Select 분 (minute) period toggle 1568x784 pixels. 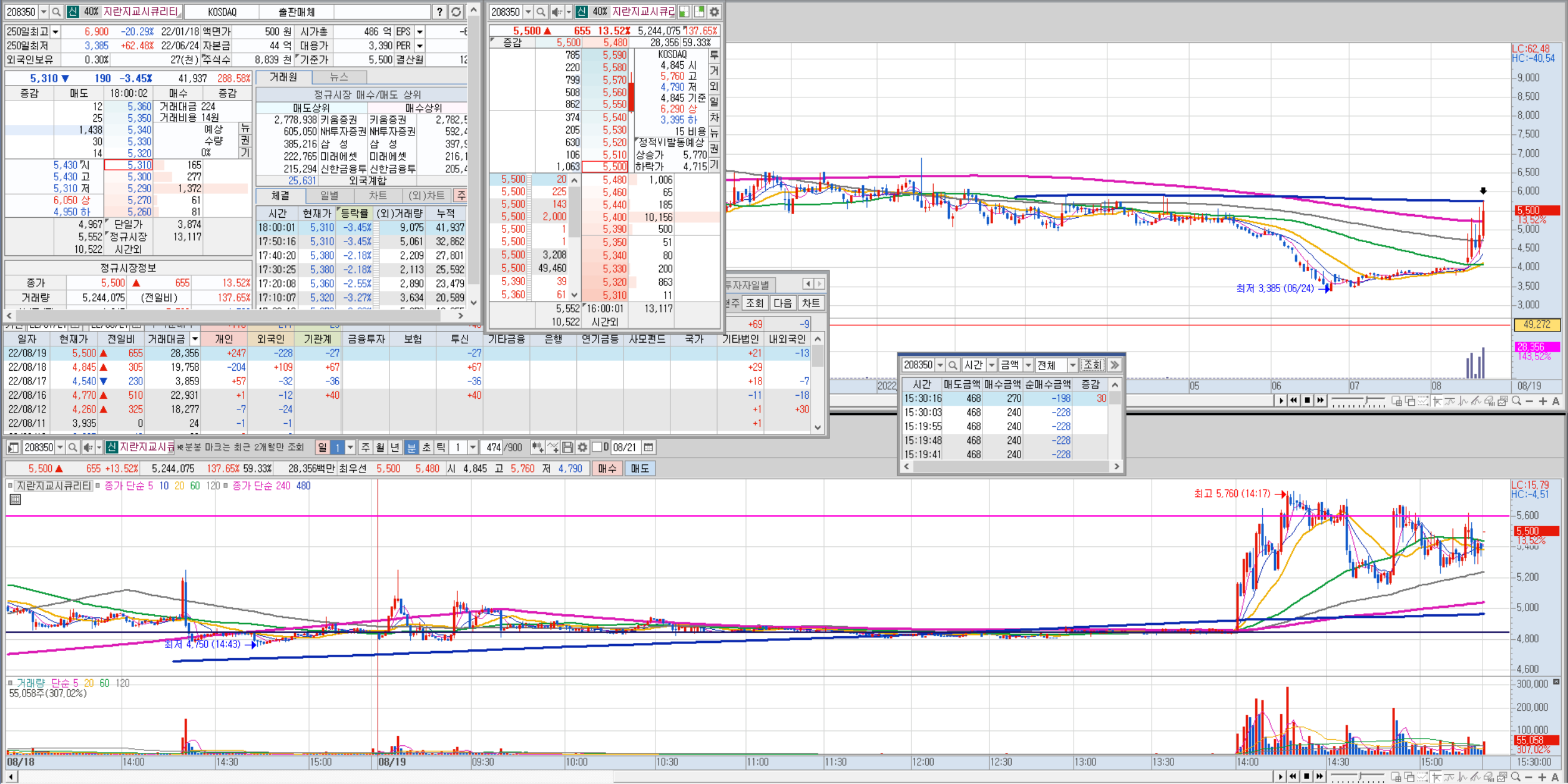[x=411, y=447]
